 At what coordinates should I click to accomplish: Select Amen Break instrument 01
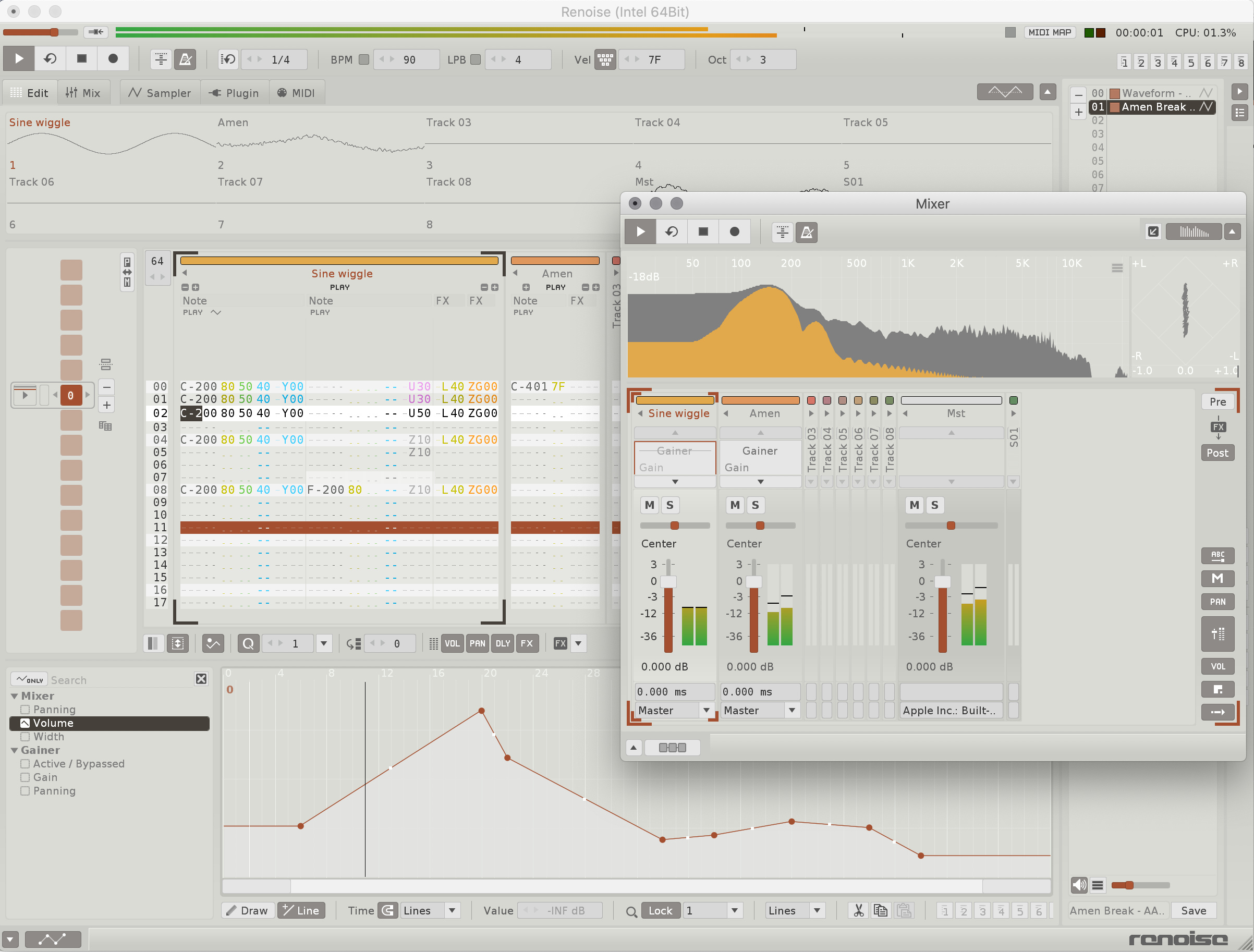click(x=1151, y=106)
